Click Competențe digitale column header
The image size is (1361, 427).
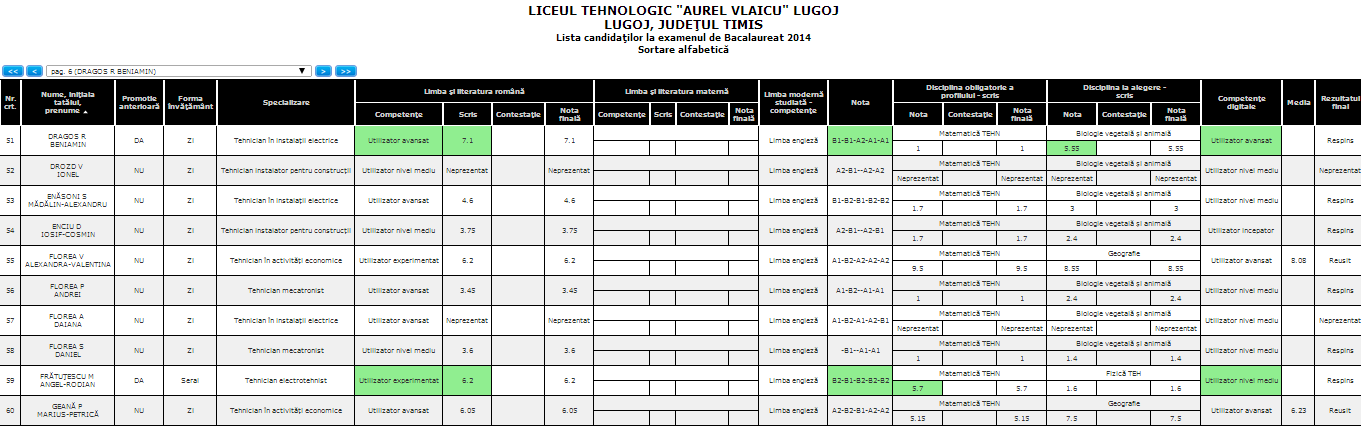coord(1240,102)
